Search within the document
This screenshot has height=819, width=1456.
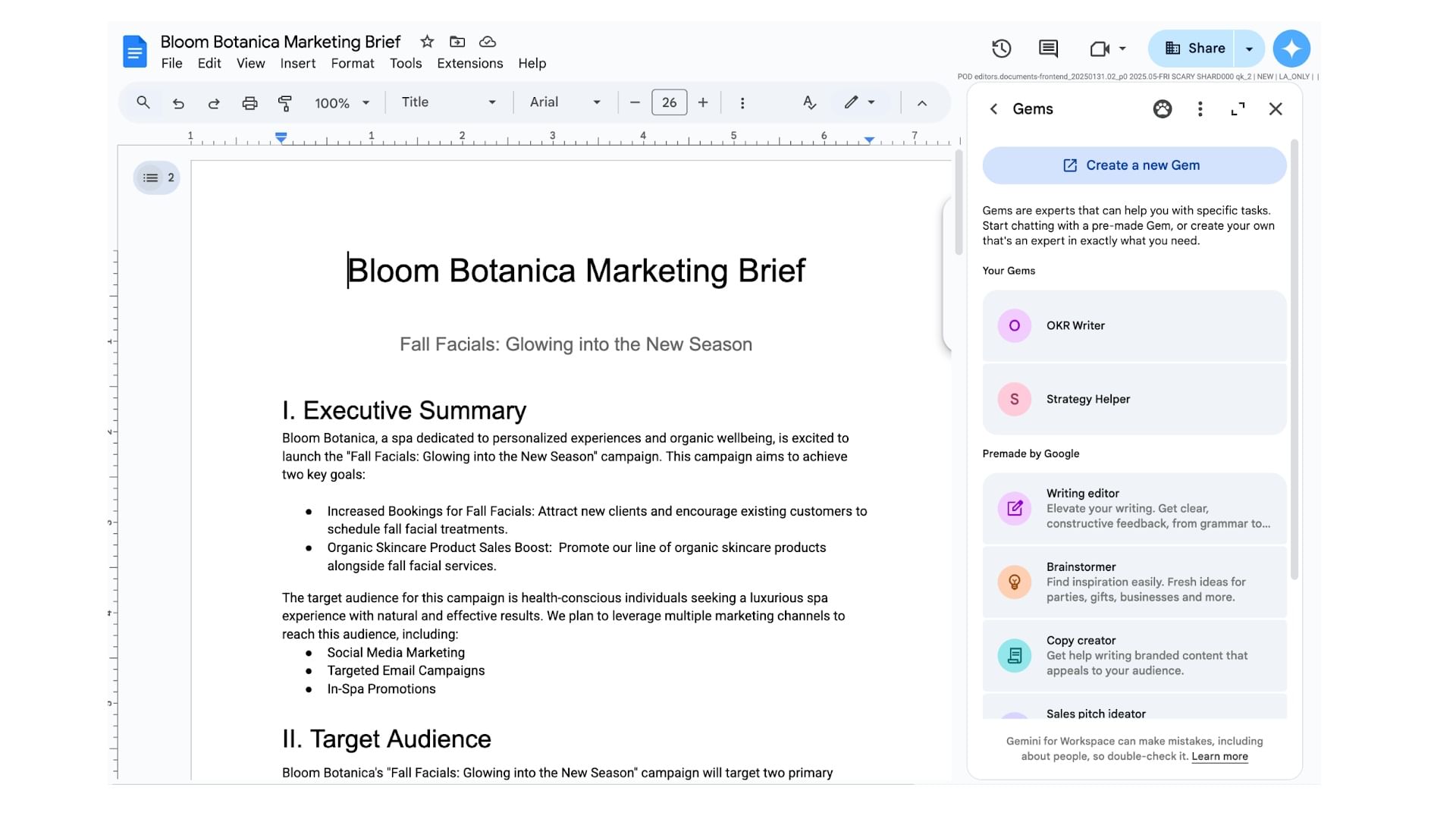143,102
